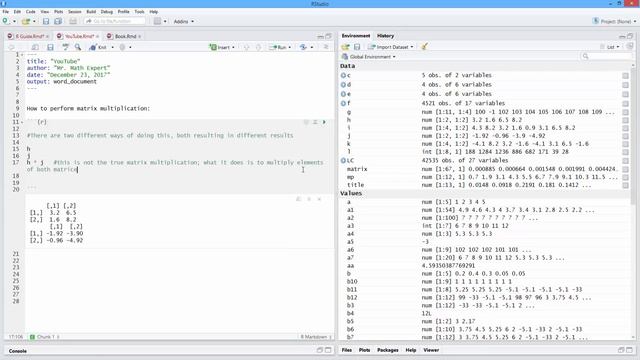The height and width of the screenshot is (360, 640).
Task: Switch to Book.Rmd tab
Action: 123,36
